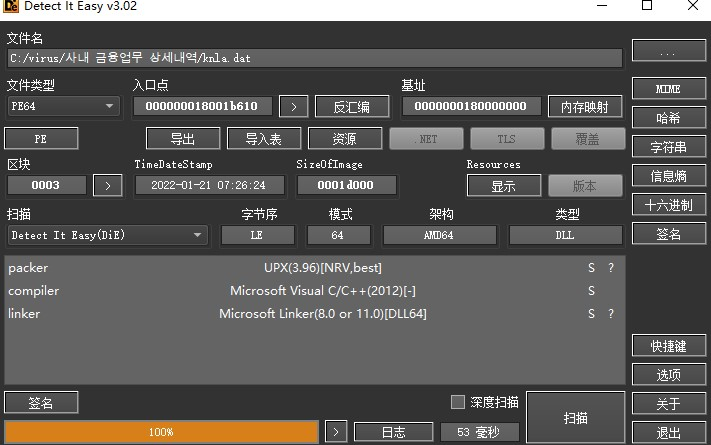Click the disabled .NET button
The height and width of the screenshot is (445, 711).
point(426,139)
